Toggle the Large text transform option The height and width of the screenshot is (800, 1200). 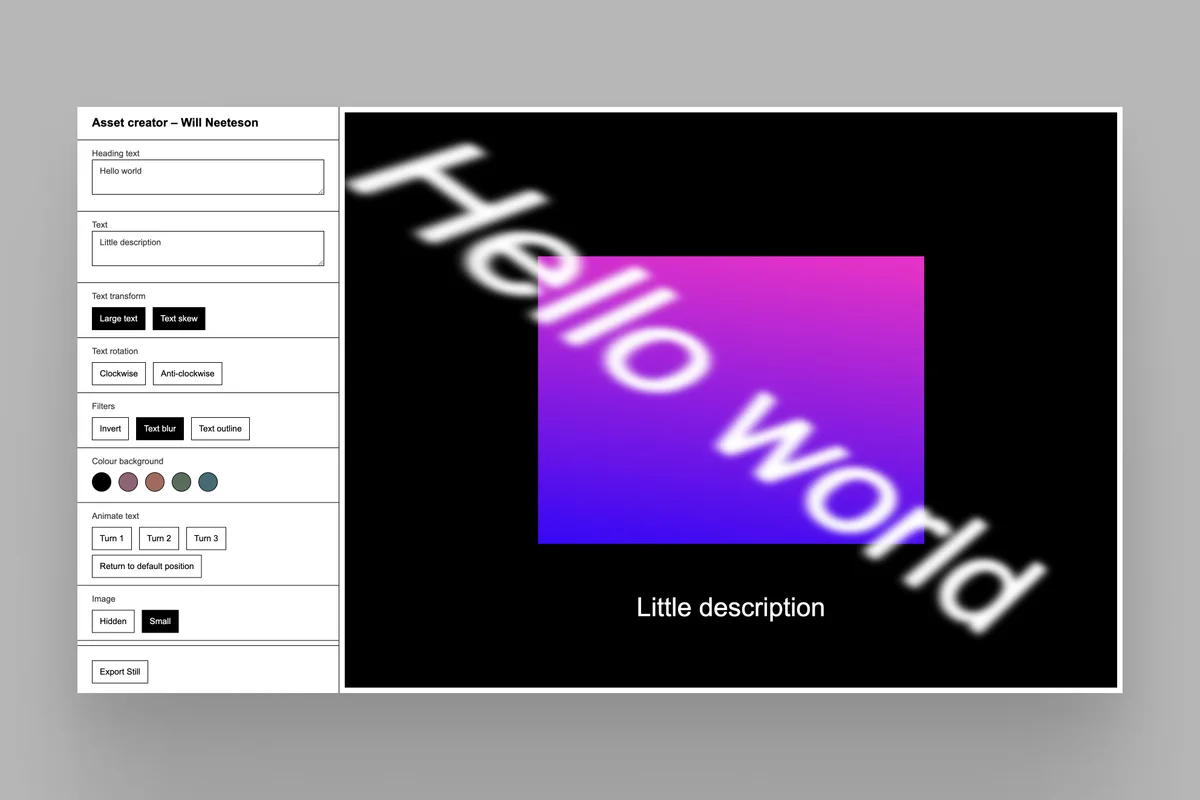click(x=118, y=318)
